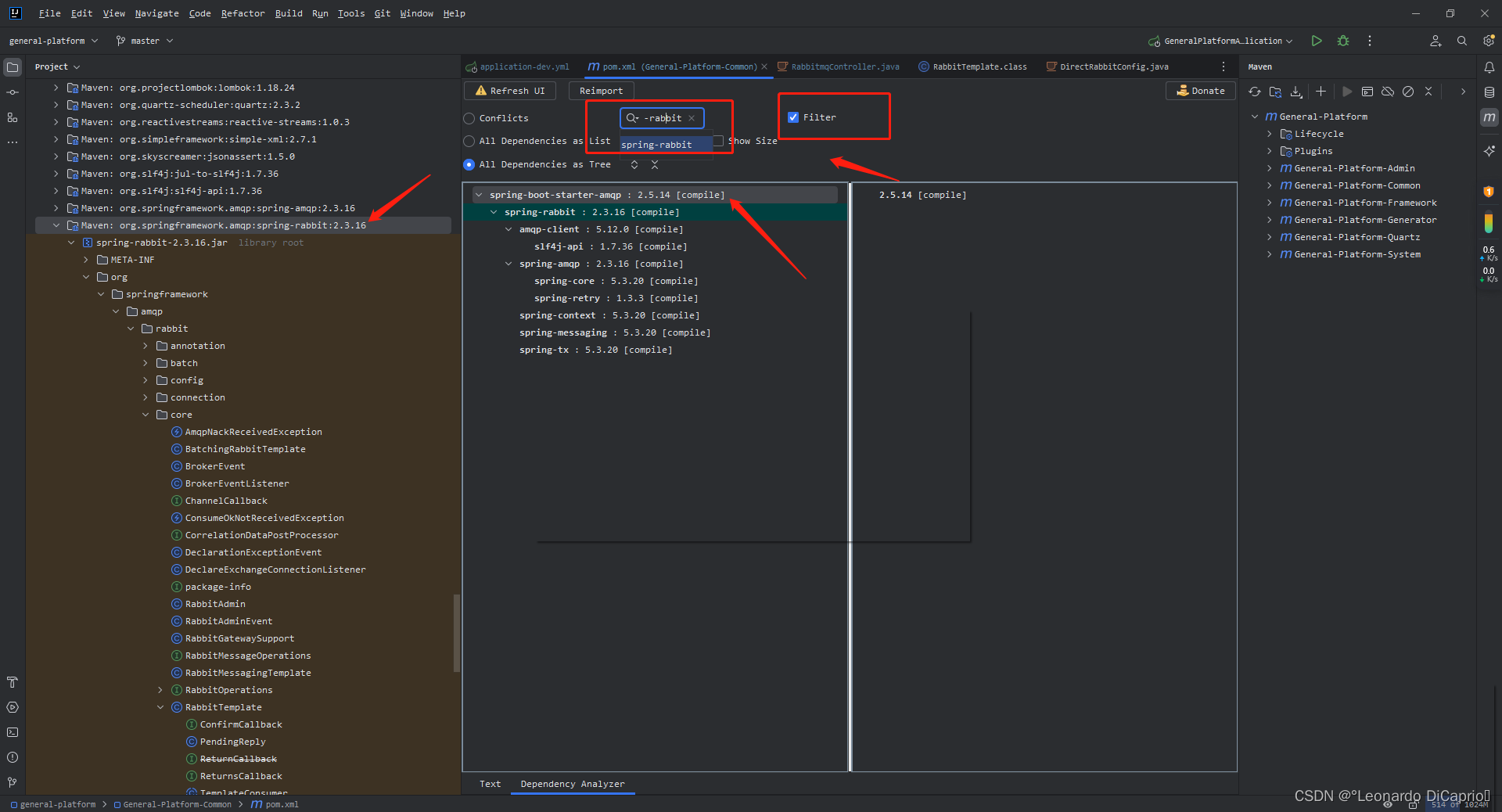Select Conflicts radio button
Viewport: 1502px width, 812px height.
(469, 118)
